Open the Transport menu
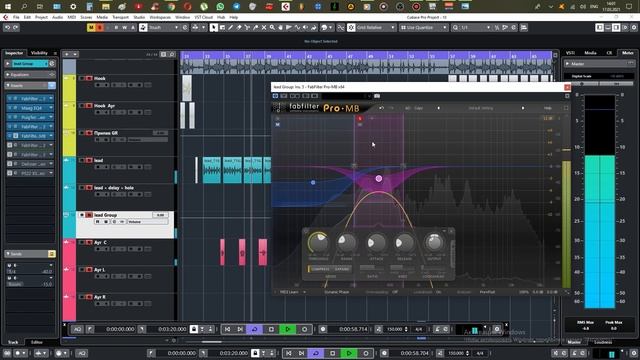 [120, 17]
